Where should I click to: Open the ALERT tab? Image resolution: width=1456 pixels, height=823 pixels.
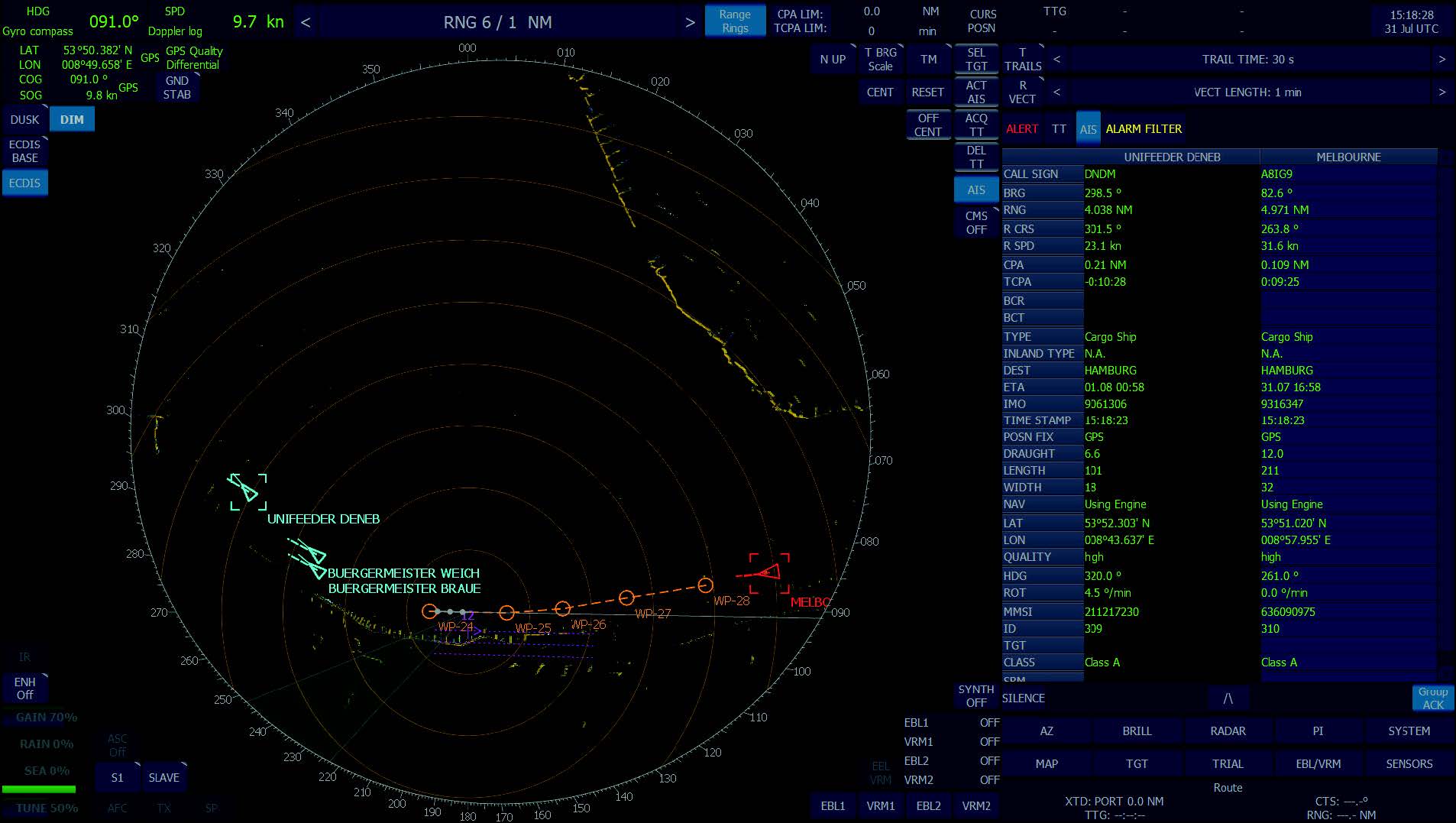coord(1021,128)
